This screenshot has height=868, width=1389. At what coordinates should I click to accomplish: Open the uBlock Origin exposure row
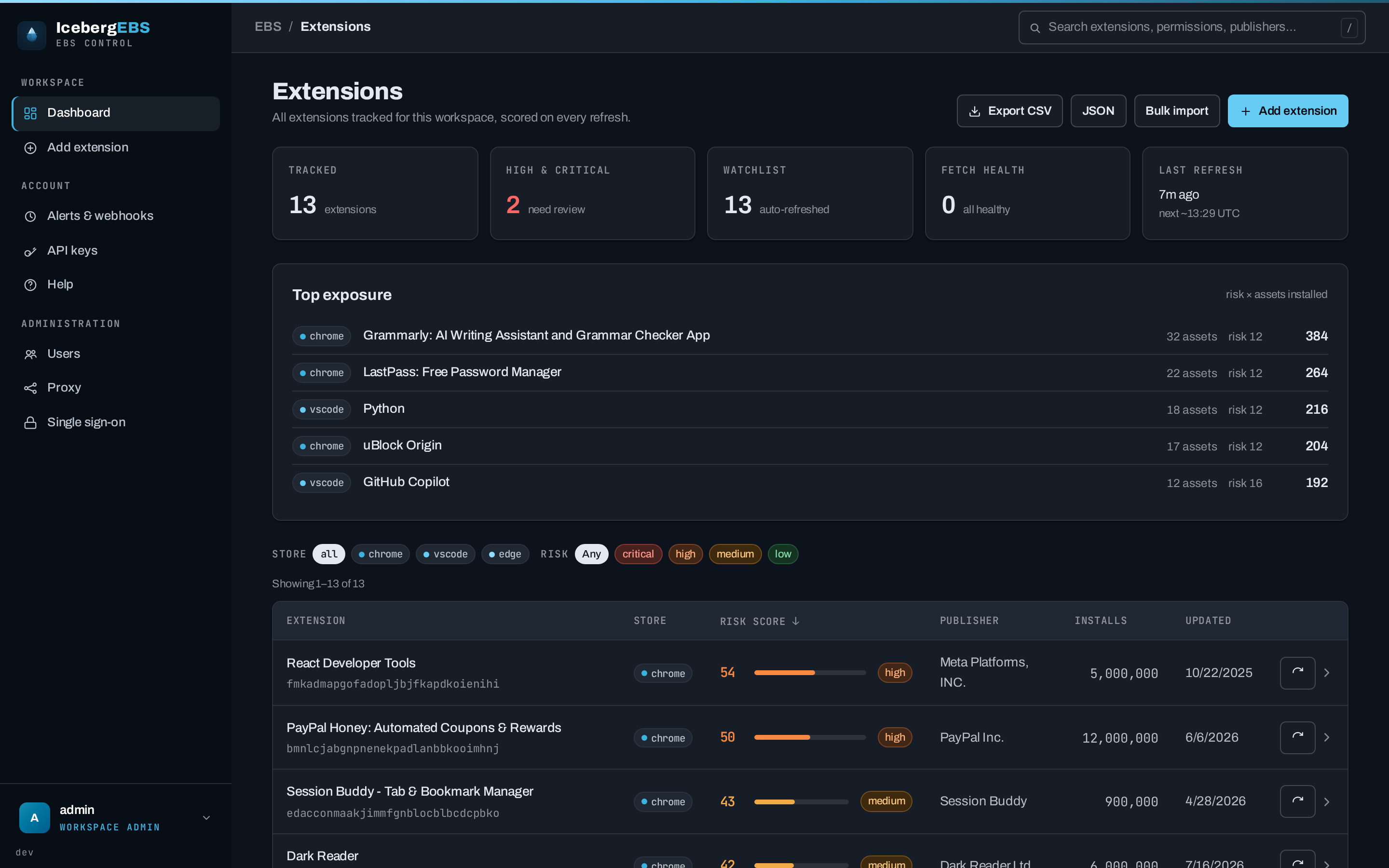[x=810, y=446]
